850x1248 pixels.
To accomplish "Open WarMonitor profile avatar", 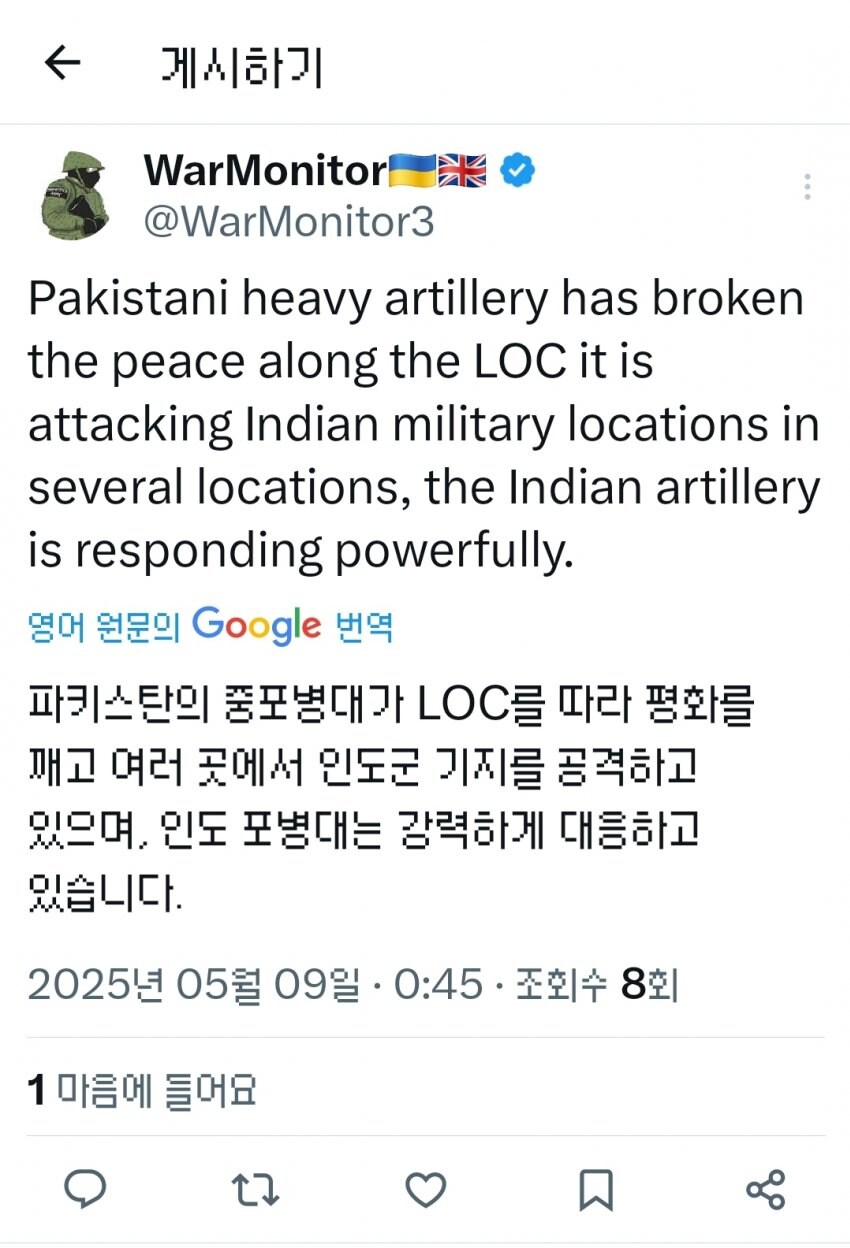I will click(75, 194).
